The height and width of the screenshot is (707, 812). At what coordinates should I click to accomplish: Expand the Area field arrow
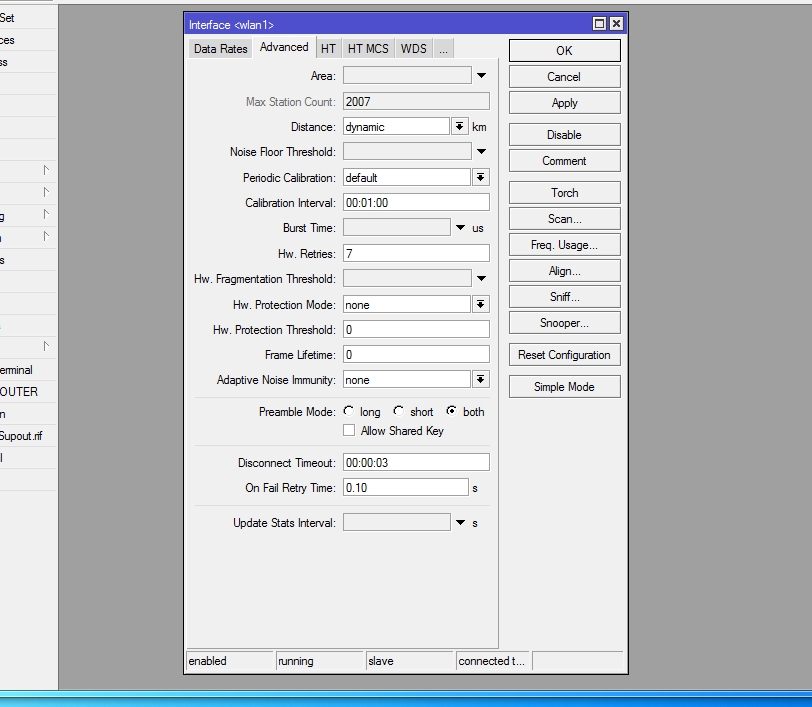[481, 76]
